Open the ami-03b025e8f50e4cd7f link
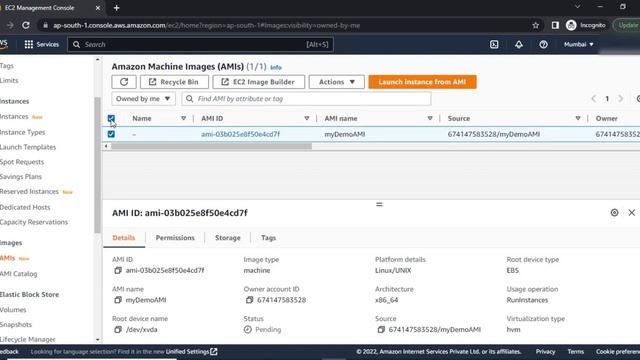This screenshot has width=640, height=360. (240, 134)
